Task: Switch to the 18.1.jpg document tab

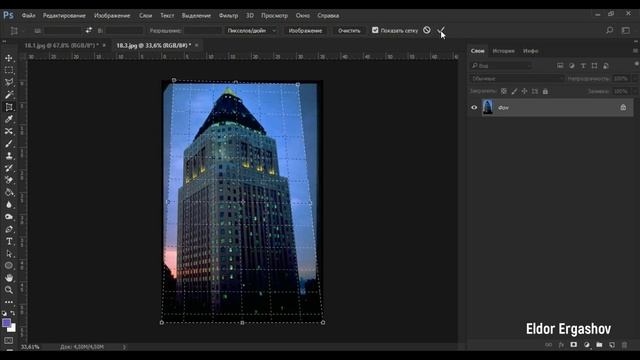Action: coord(61,45)
